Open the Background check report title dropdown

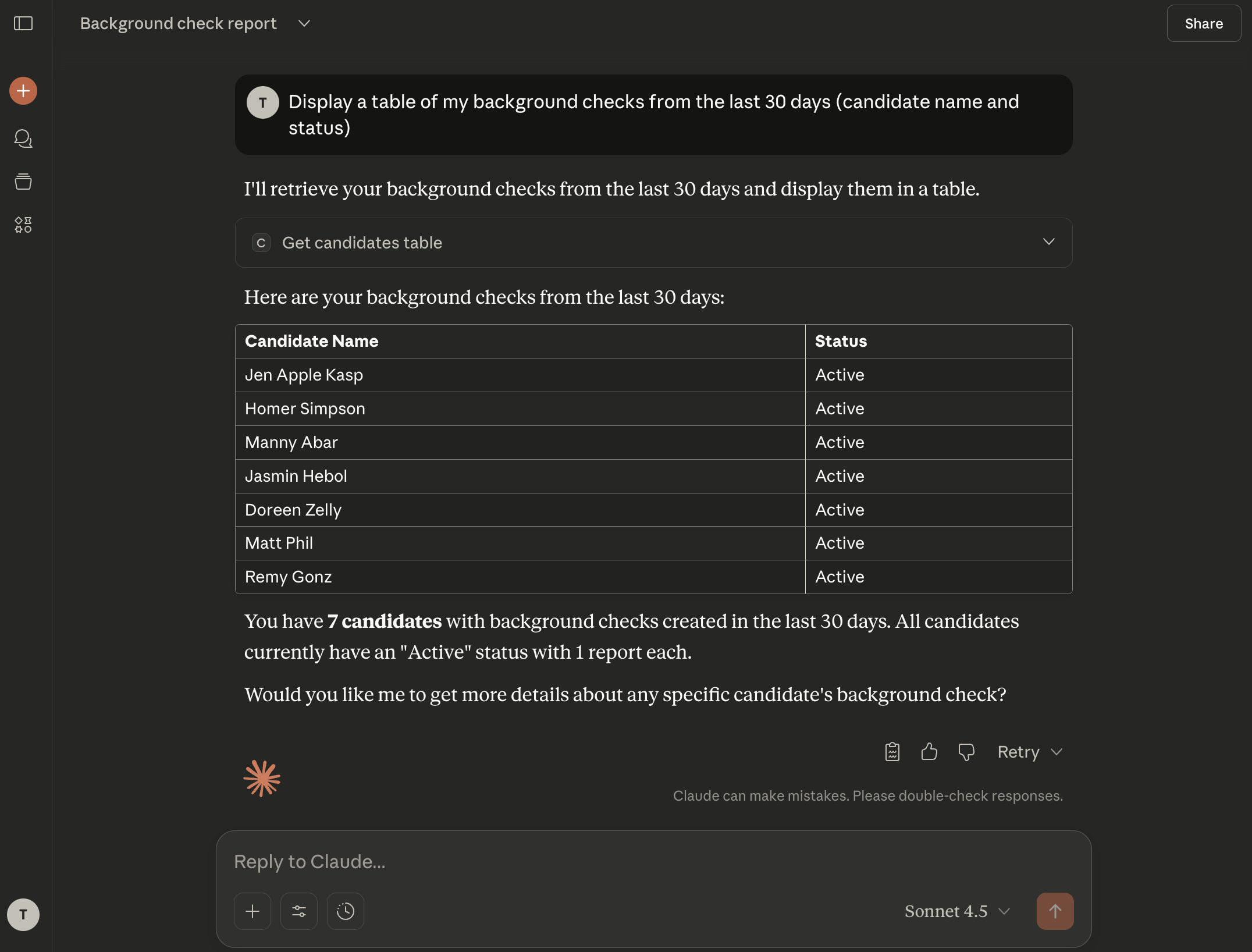pos(304,24)
